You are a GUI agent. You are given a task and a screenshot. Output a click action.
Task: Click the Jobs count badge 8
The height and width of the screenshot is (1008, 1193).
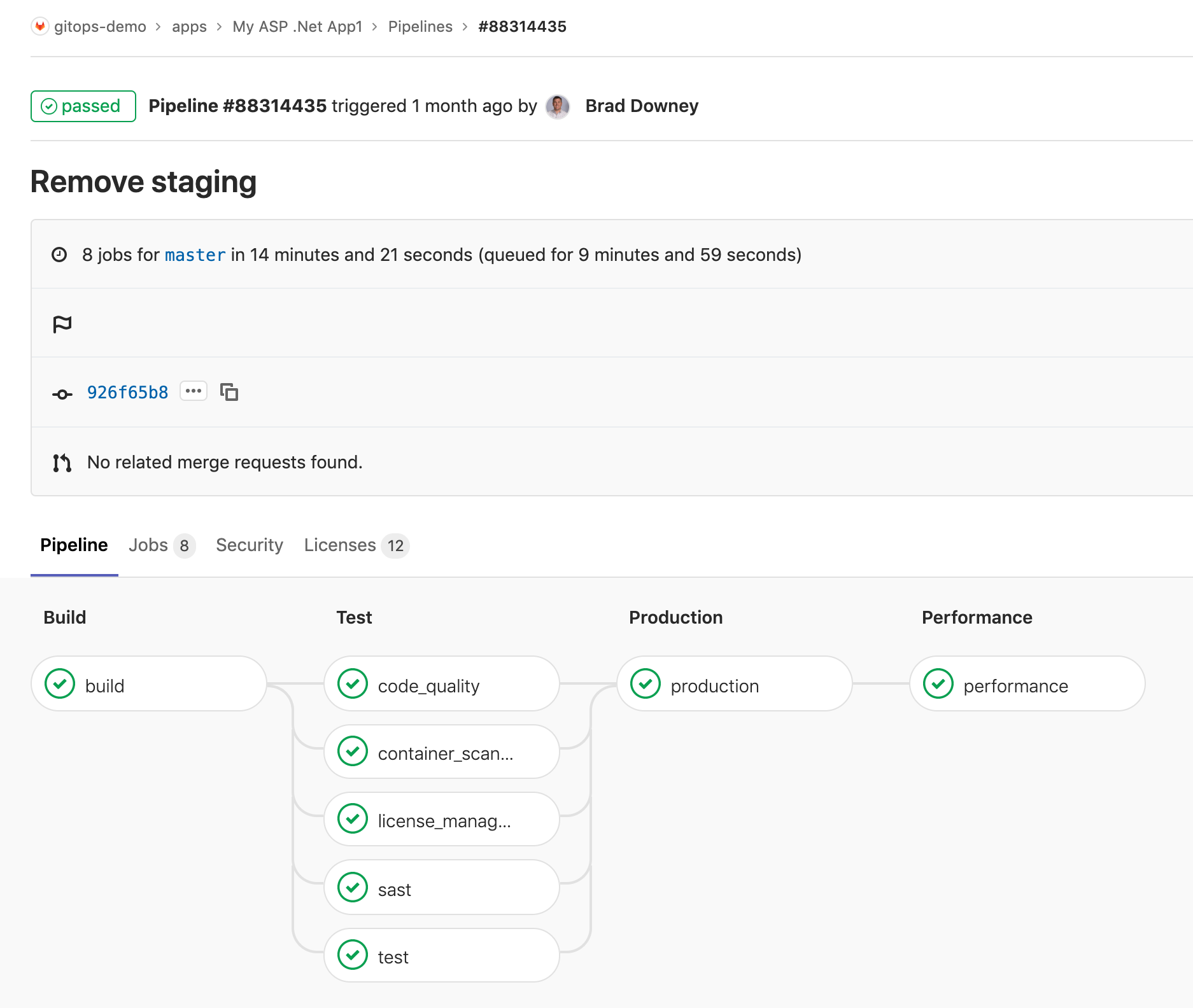click(x=184, y=546)
